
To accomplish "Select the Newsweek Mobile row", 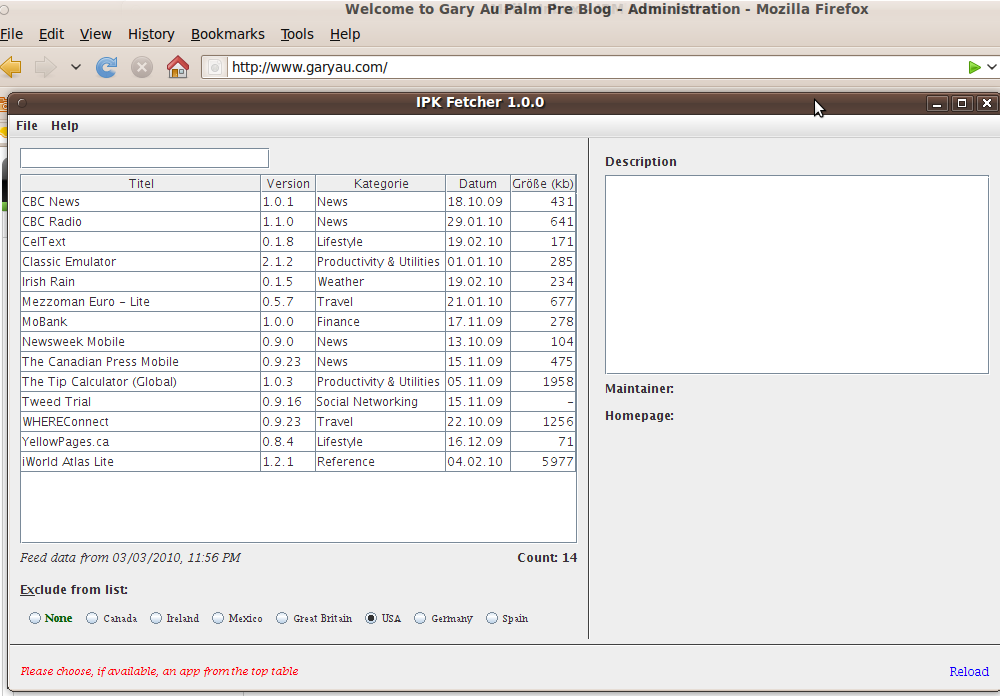I will point(298,341).
